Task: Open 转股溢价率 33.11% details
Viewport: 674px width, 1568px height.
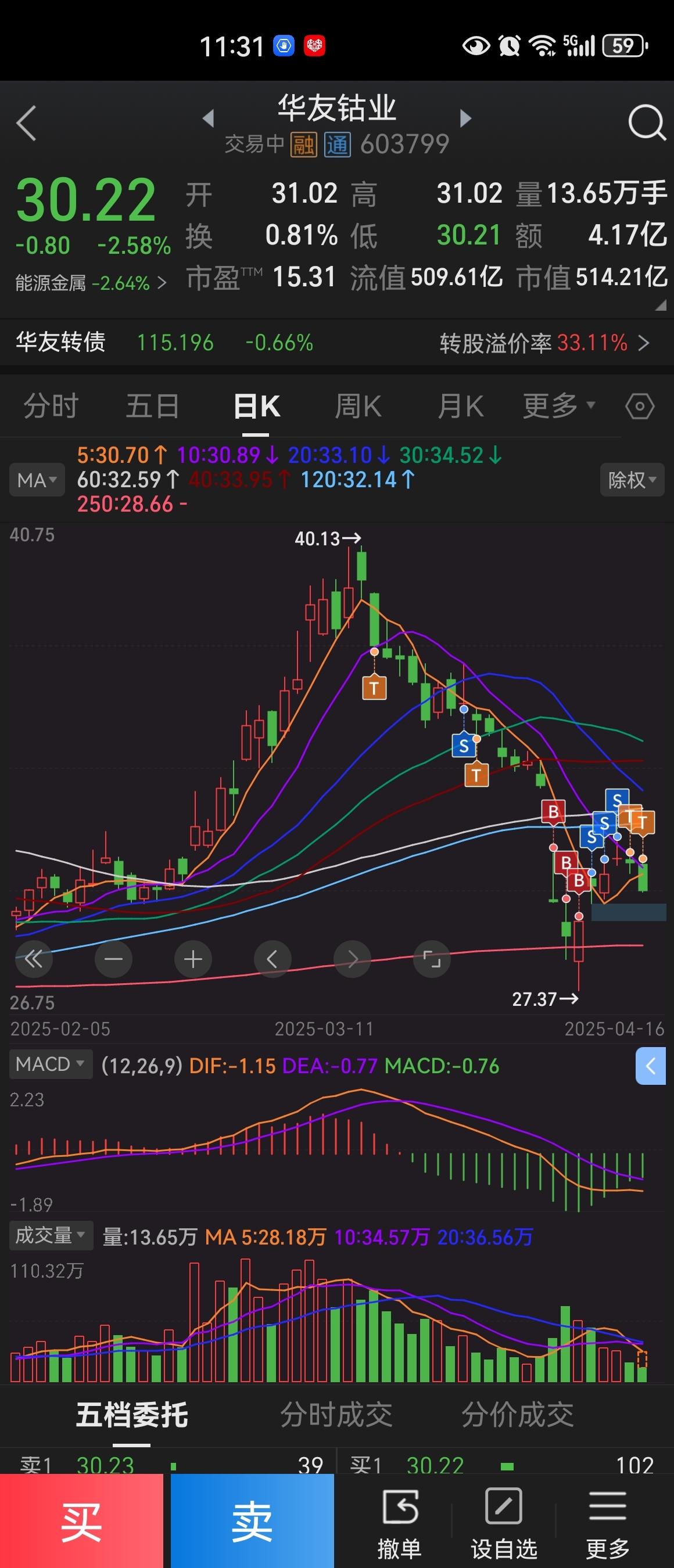Action: click(544, 343)
